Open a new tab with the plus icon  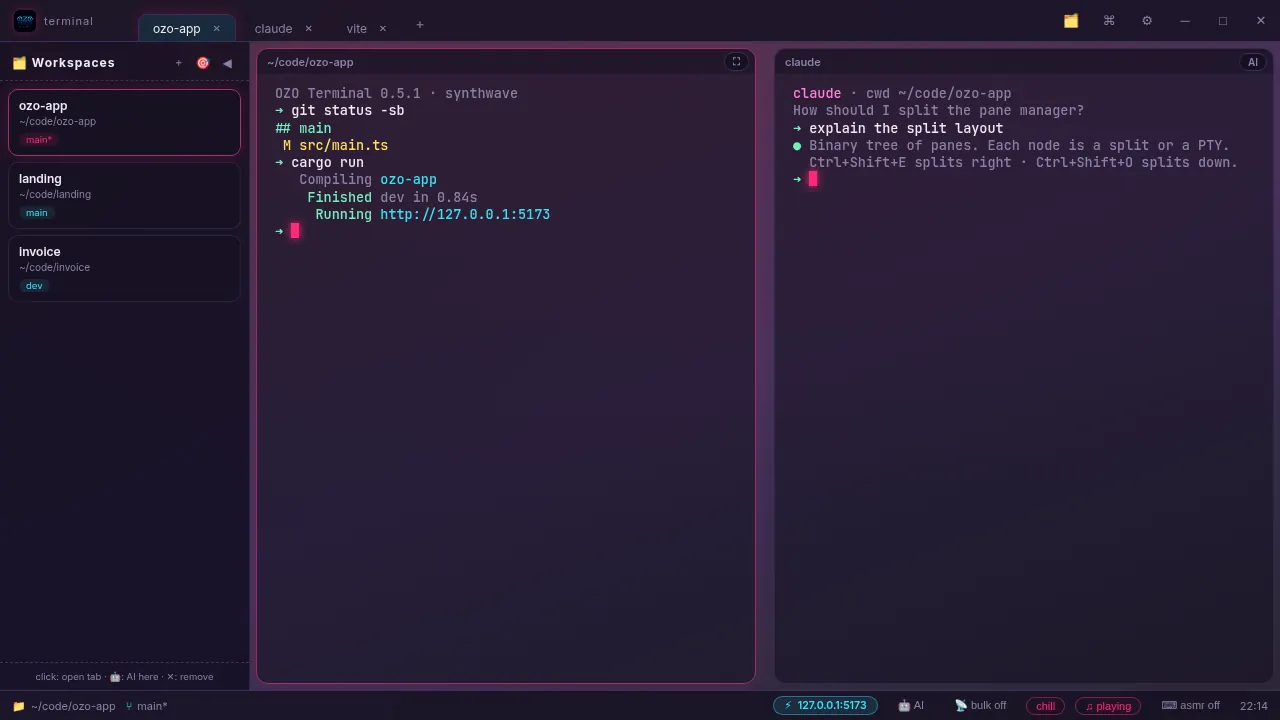point(420,25)
